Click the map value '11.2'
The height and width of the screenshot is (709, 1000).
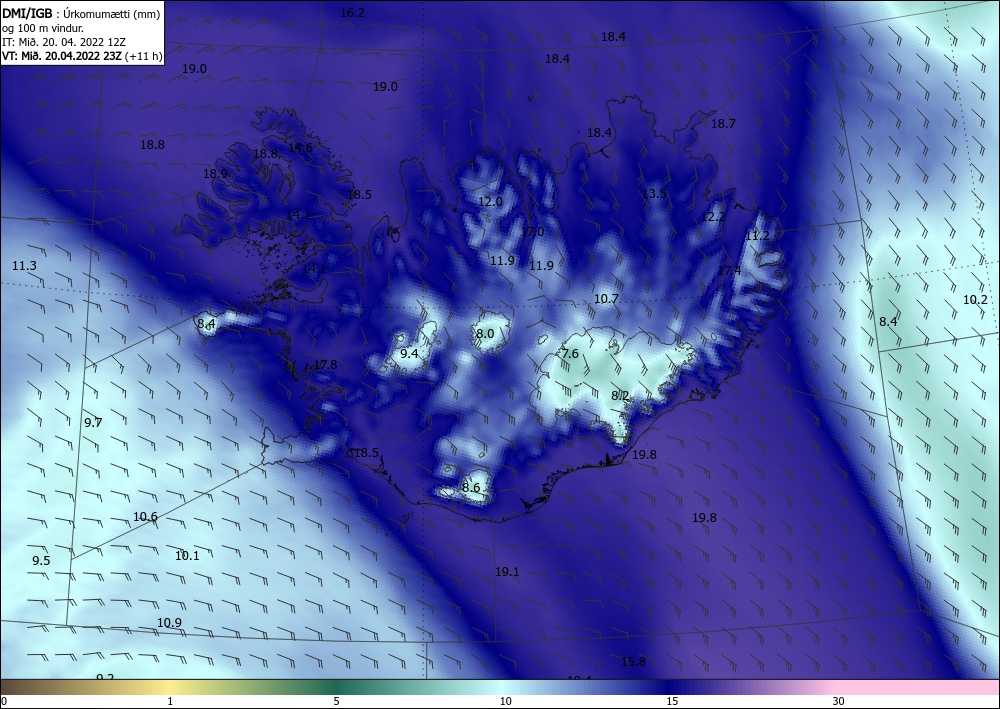click(x=758, y=236)
